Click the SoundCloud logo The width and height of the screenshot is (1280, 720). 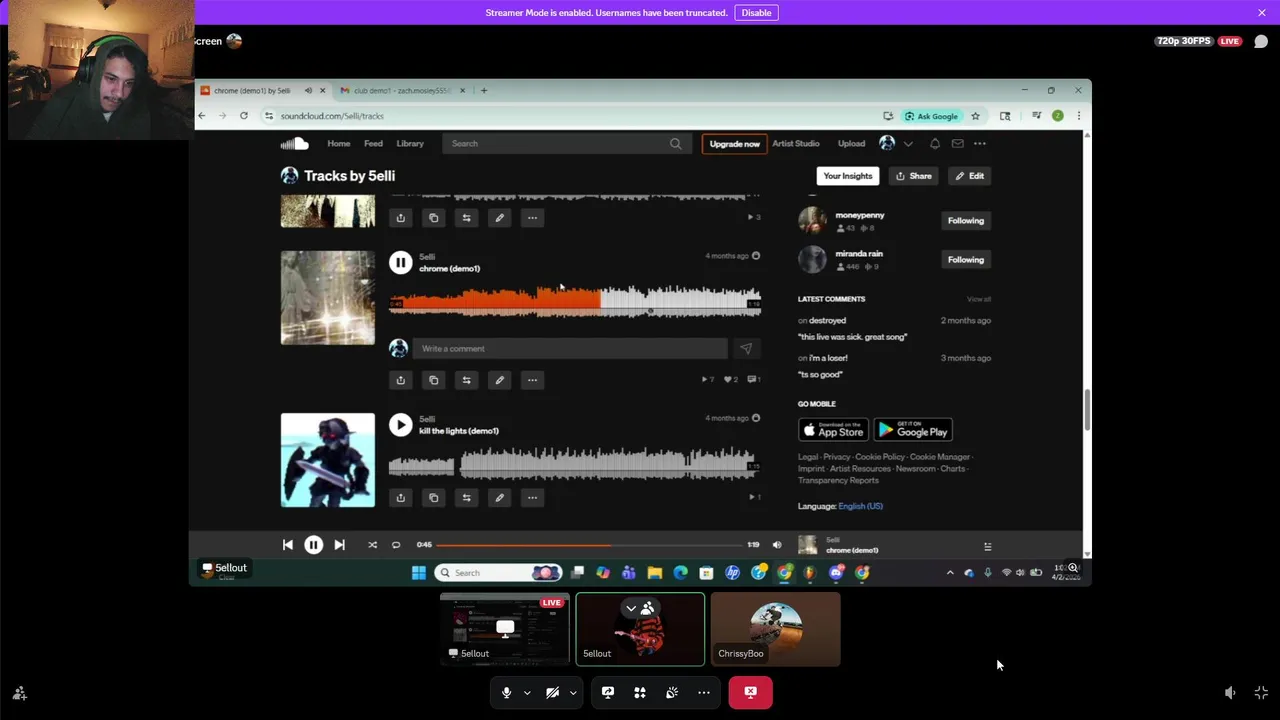(x=294, y=144)
